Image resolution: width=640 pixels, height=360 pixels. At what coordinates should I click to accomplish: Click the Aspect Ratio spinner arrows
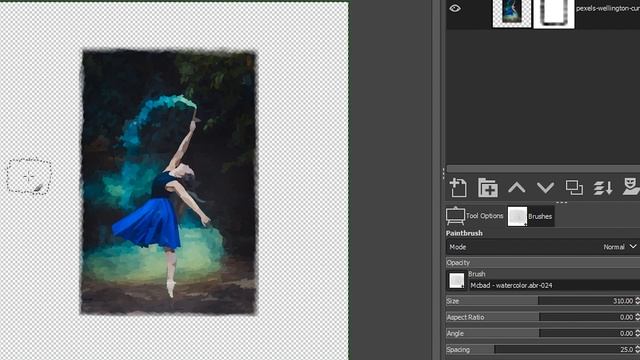tap(637, 317)
